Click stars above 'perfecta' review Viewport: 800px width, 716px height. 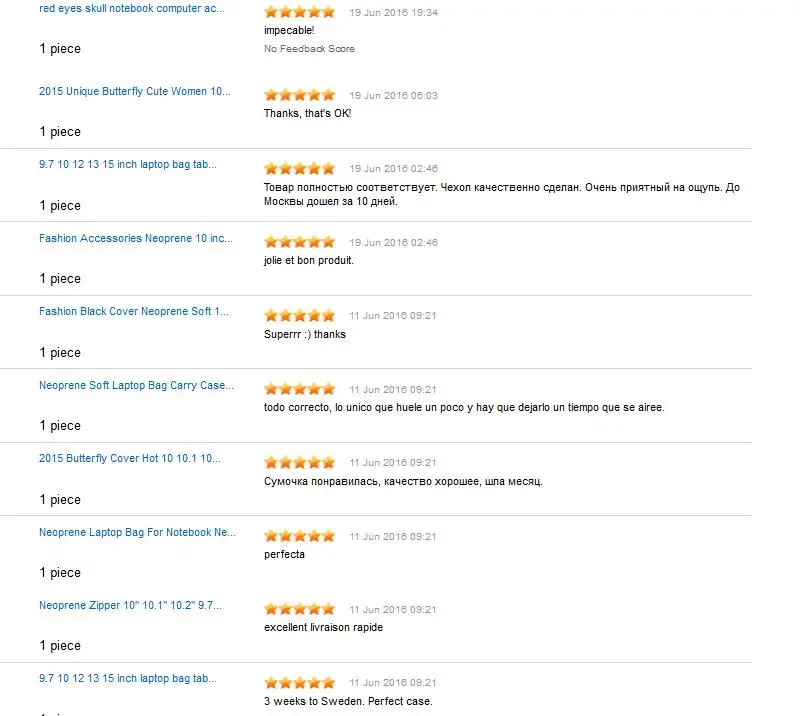pos(299,536)
